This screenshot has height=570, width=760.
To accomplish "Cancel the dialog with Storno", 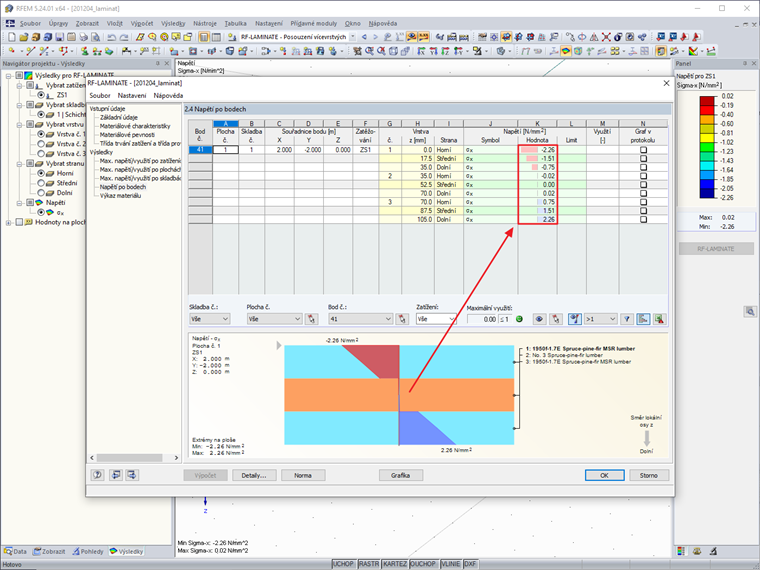I will tap(649, 475).
